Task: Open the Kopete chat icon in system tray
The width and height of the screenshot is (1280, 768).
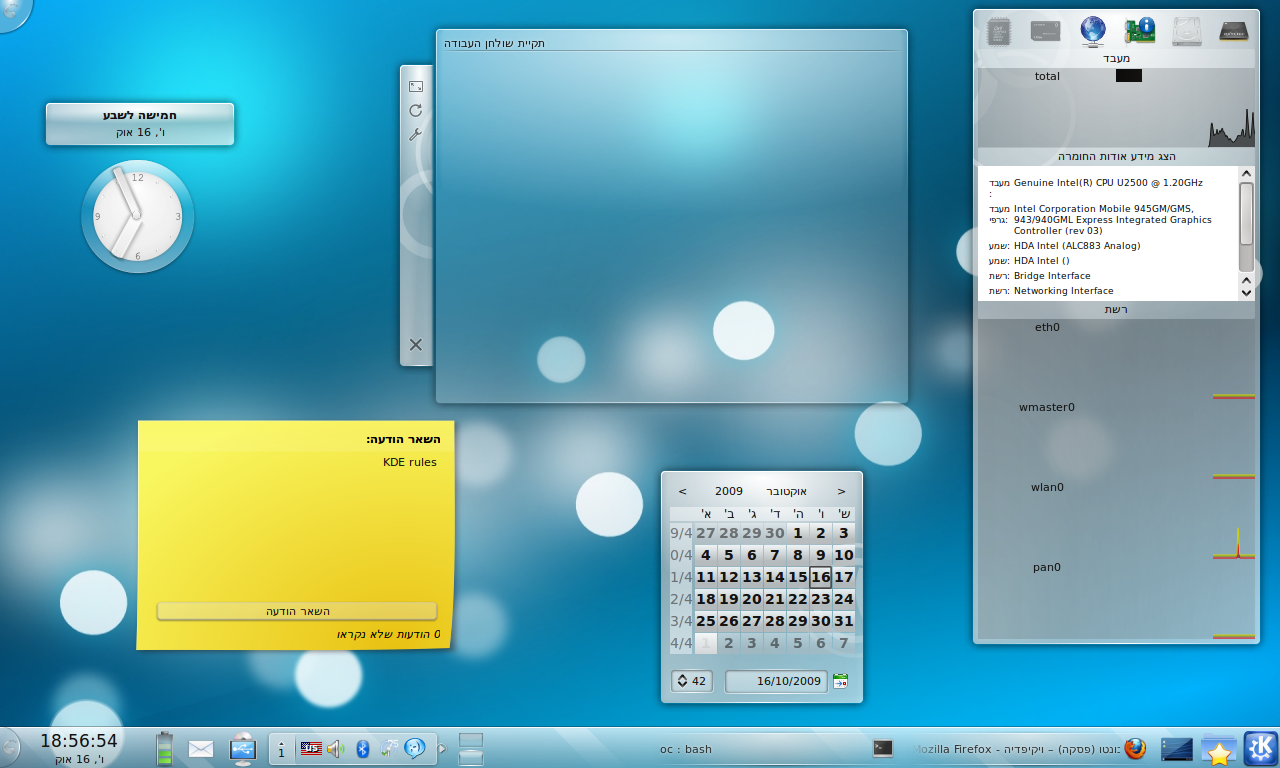Action: 416,748
